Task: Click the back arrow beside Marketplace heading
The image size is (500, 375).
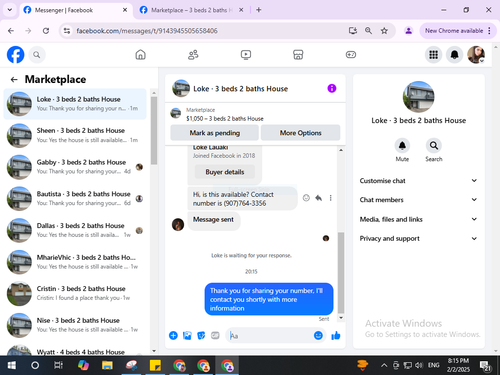Action: [x=14, y=79]
